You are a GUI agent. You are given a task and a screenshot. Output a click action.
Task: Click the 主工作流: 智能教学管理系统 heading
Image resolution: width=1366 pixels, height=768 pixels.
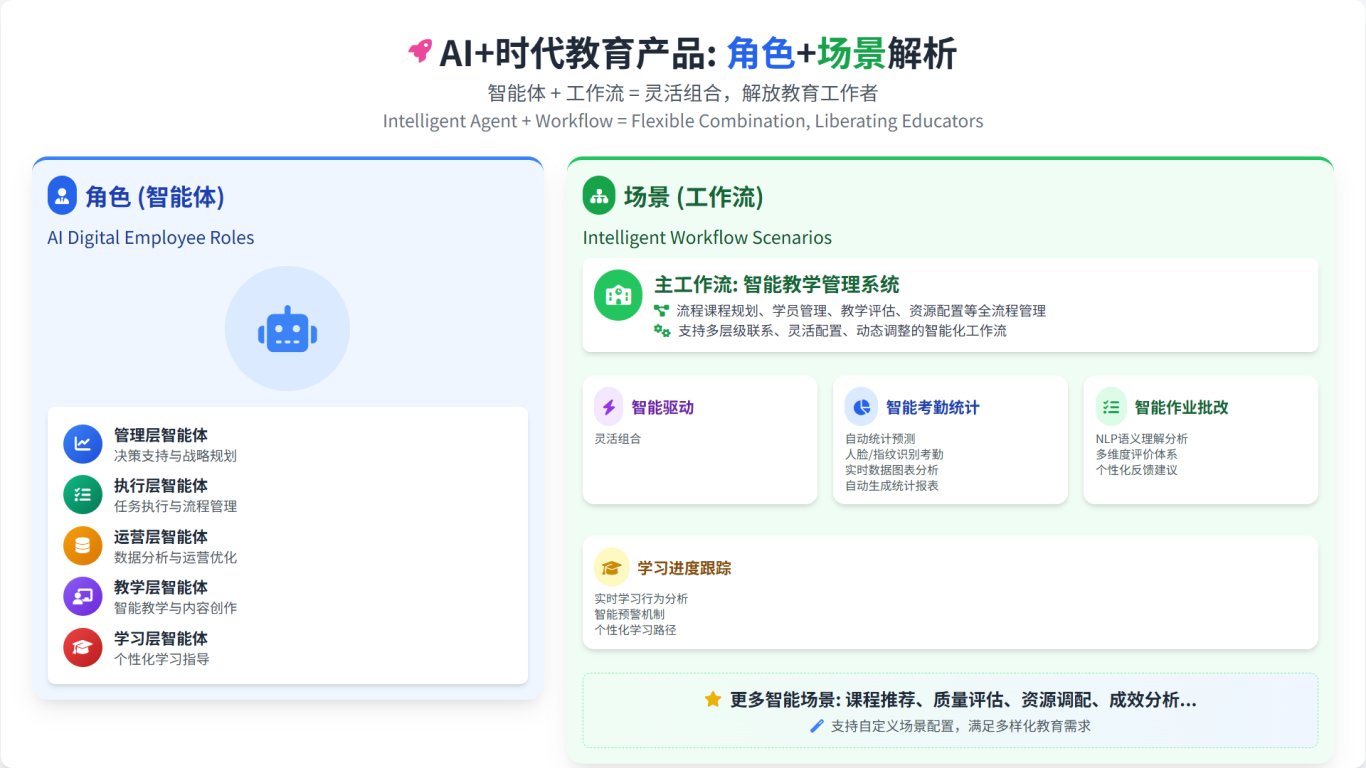(x=777, y=285)
